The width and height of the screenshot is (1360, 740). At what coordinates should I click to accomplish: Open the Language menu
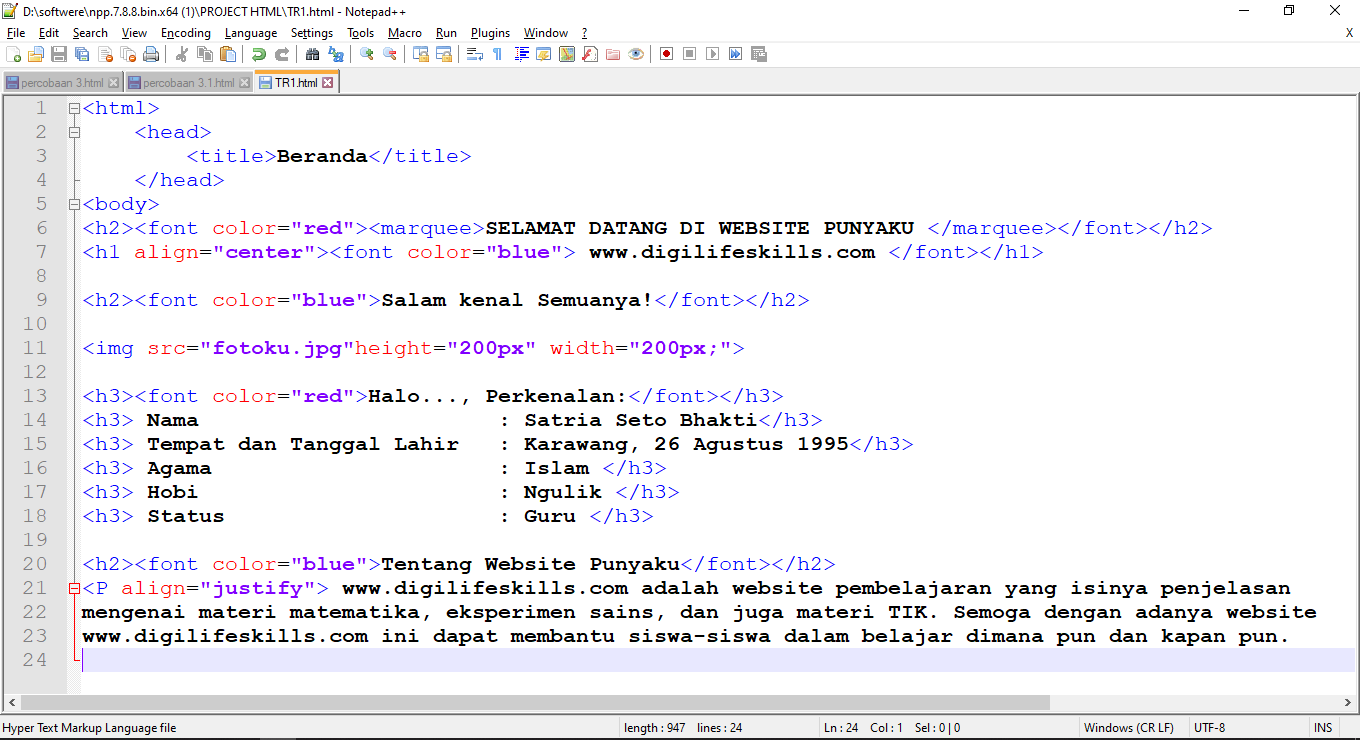point(251,33)
